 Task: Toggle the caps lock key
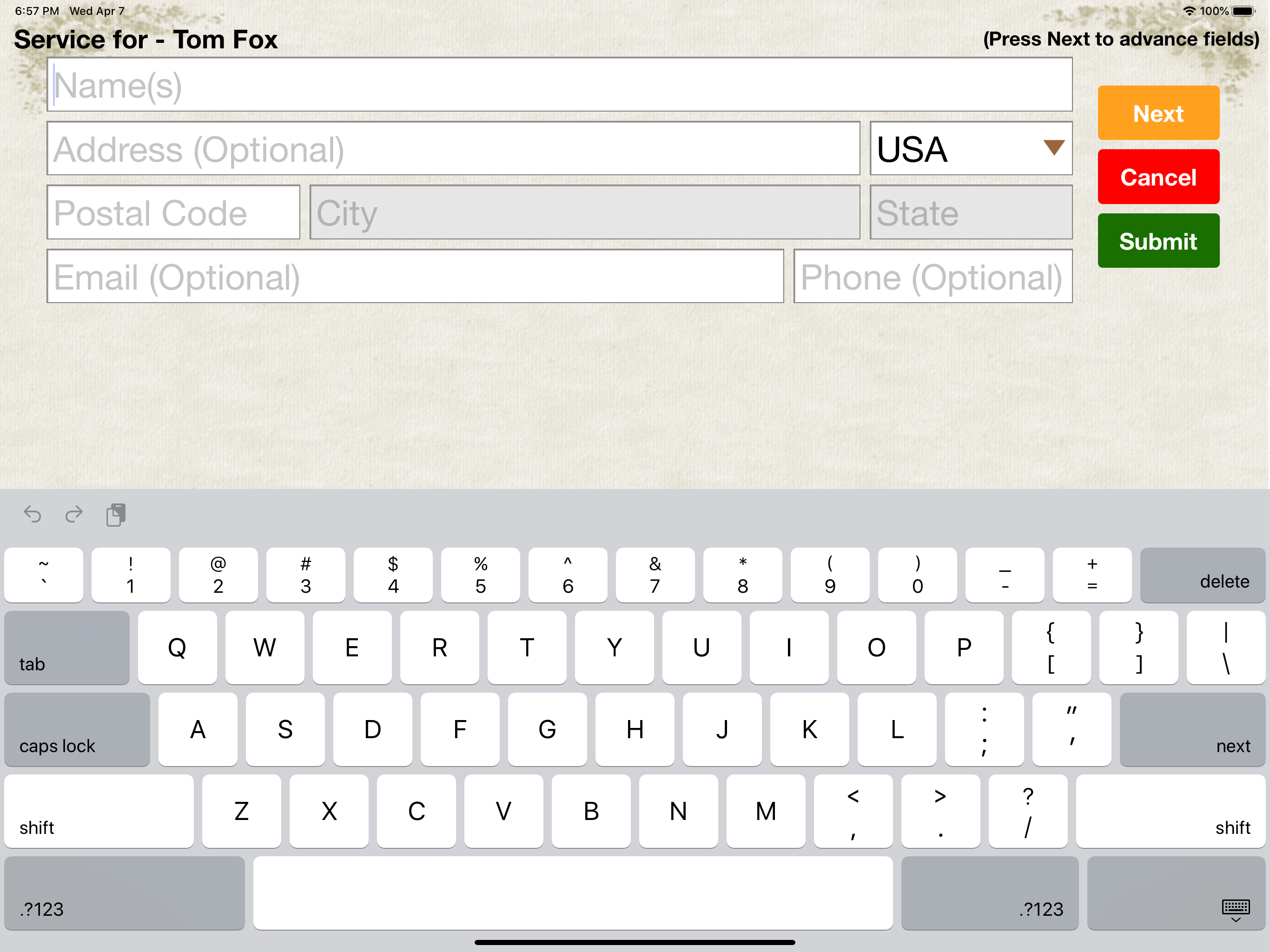[77, 729]
